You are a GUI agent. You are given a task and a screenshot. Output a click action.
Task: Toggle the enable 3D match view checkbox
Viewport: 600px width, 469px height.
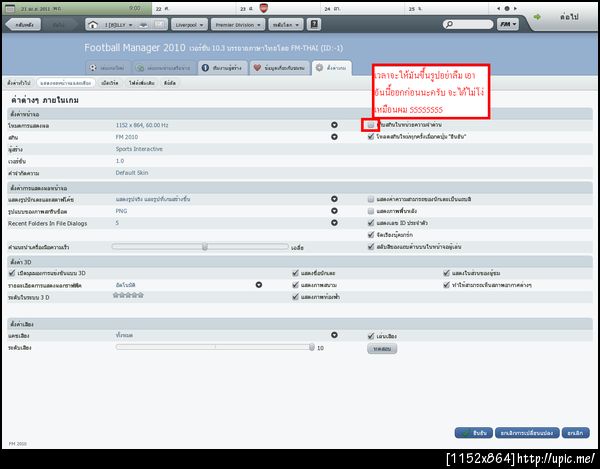click(12, 273)
